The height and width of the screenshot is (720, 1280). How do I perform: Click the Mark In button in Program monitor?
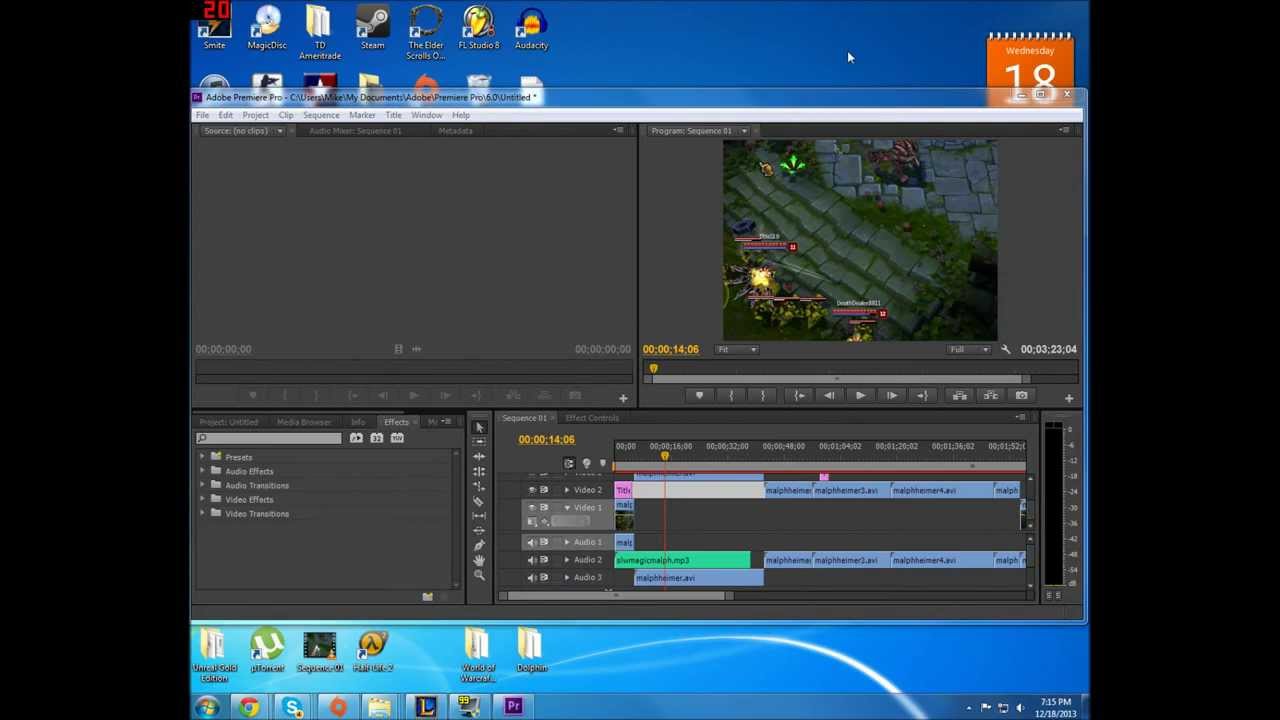(x=731, y=396)
